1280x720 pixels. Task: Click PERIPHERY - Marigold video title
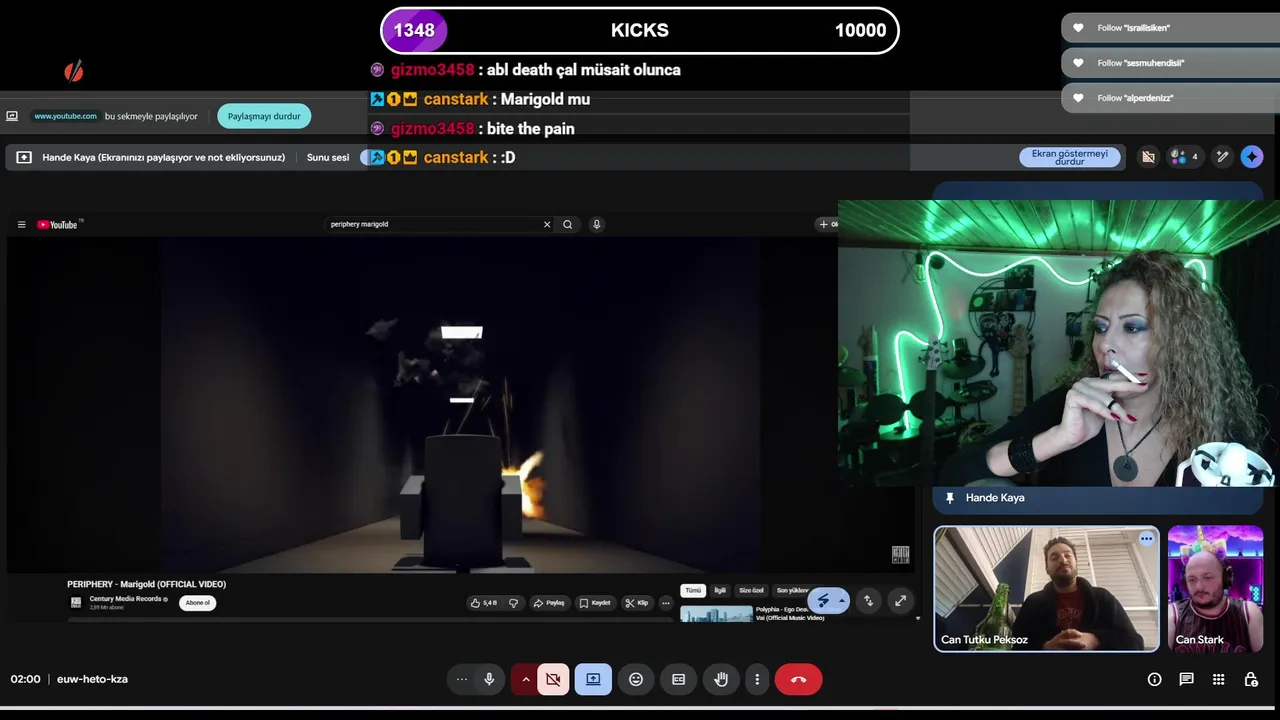coord(147,584)
